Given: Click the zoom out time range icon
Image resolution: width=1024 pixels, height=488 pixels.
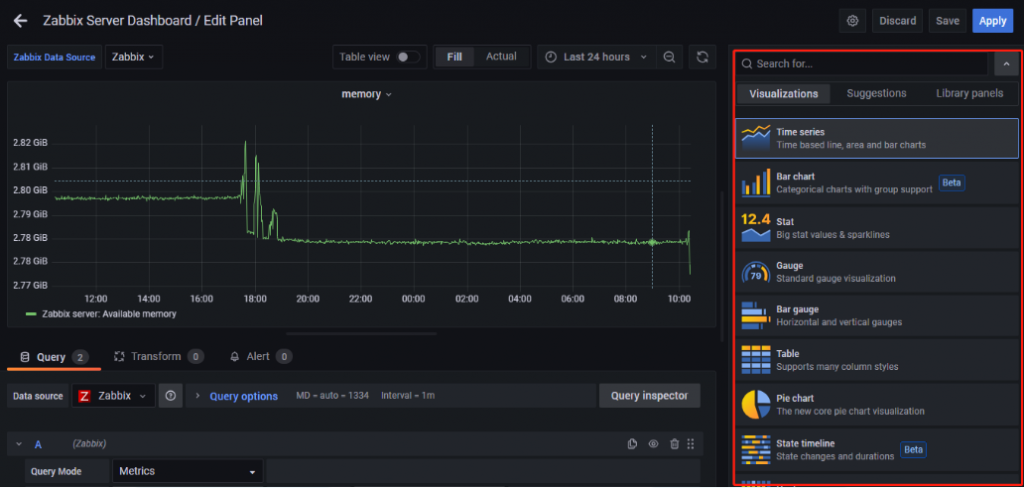Looking at the screenshot, I should 669,57.
